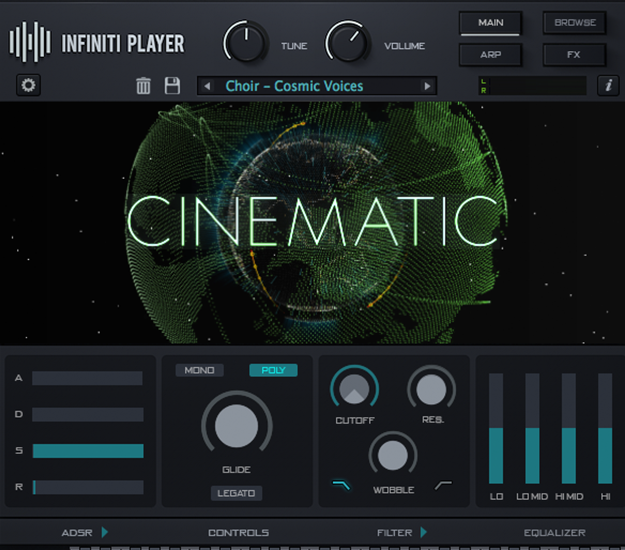Screen dimensions: 625x550
Task: Expand the ADSR section arrow
Action: click(x=104, y=532)
